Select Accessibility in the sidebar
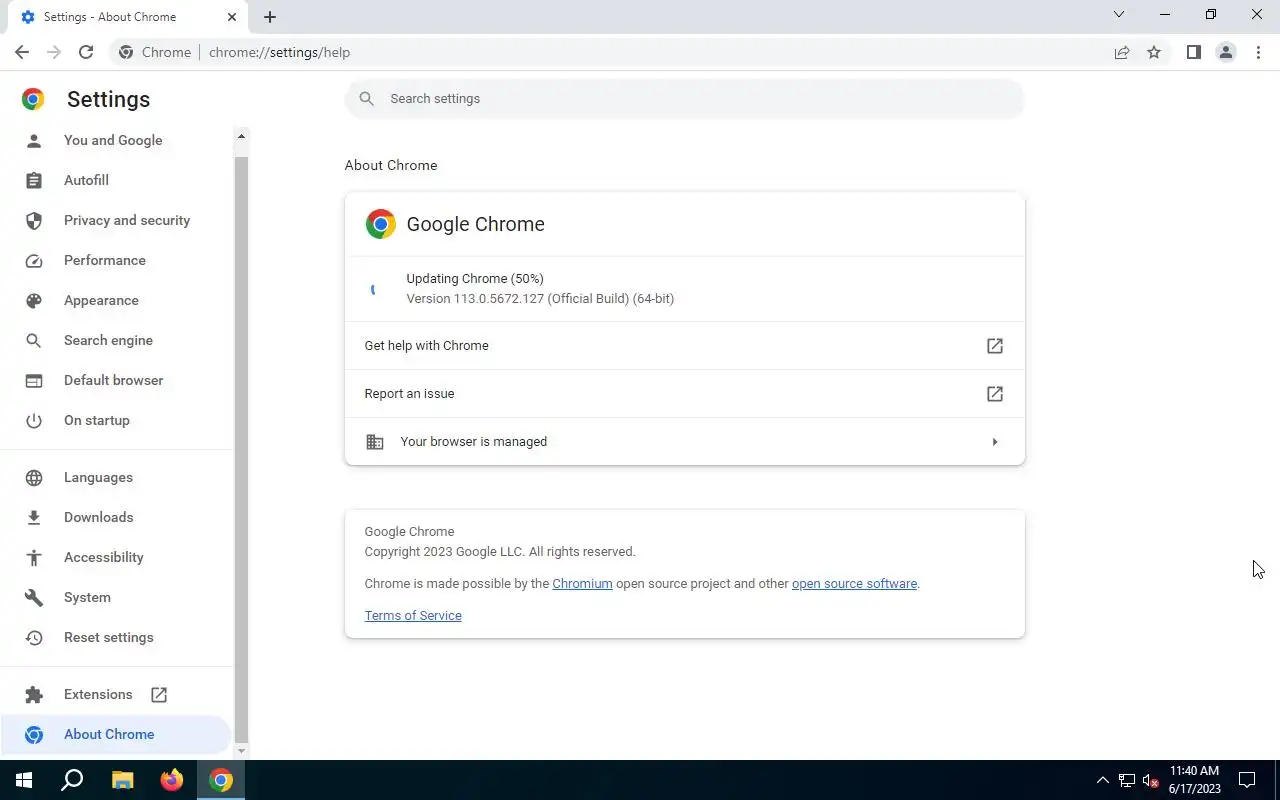 click(x=104, y=557)
